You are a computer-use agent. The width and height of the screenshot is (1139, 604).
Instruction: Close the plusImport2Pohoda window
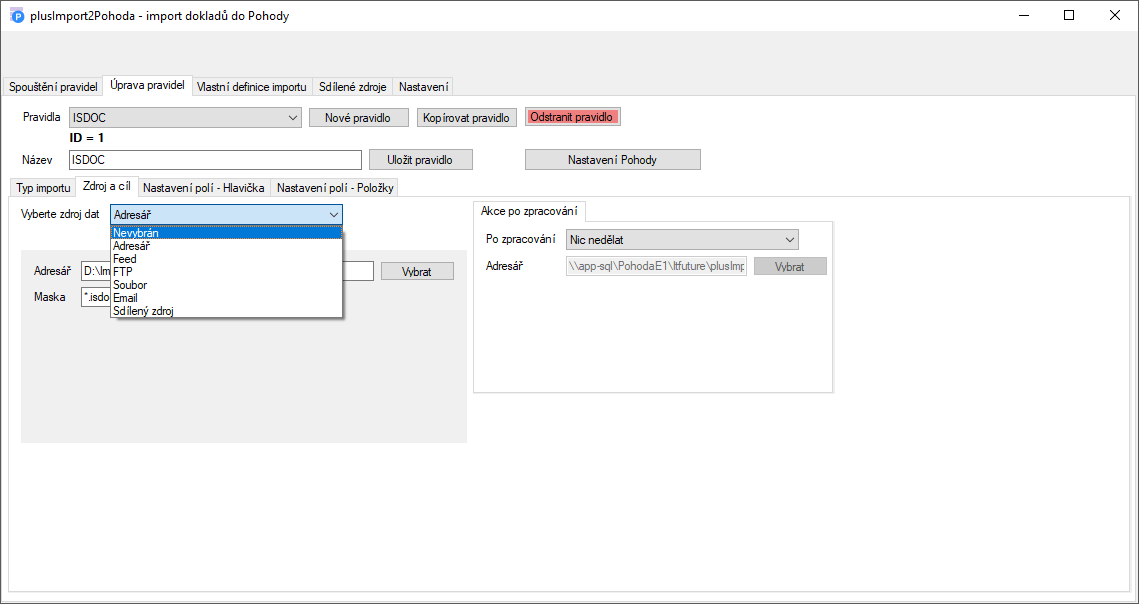[x=1114, y=15]
